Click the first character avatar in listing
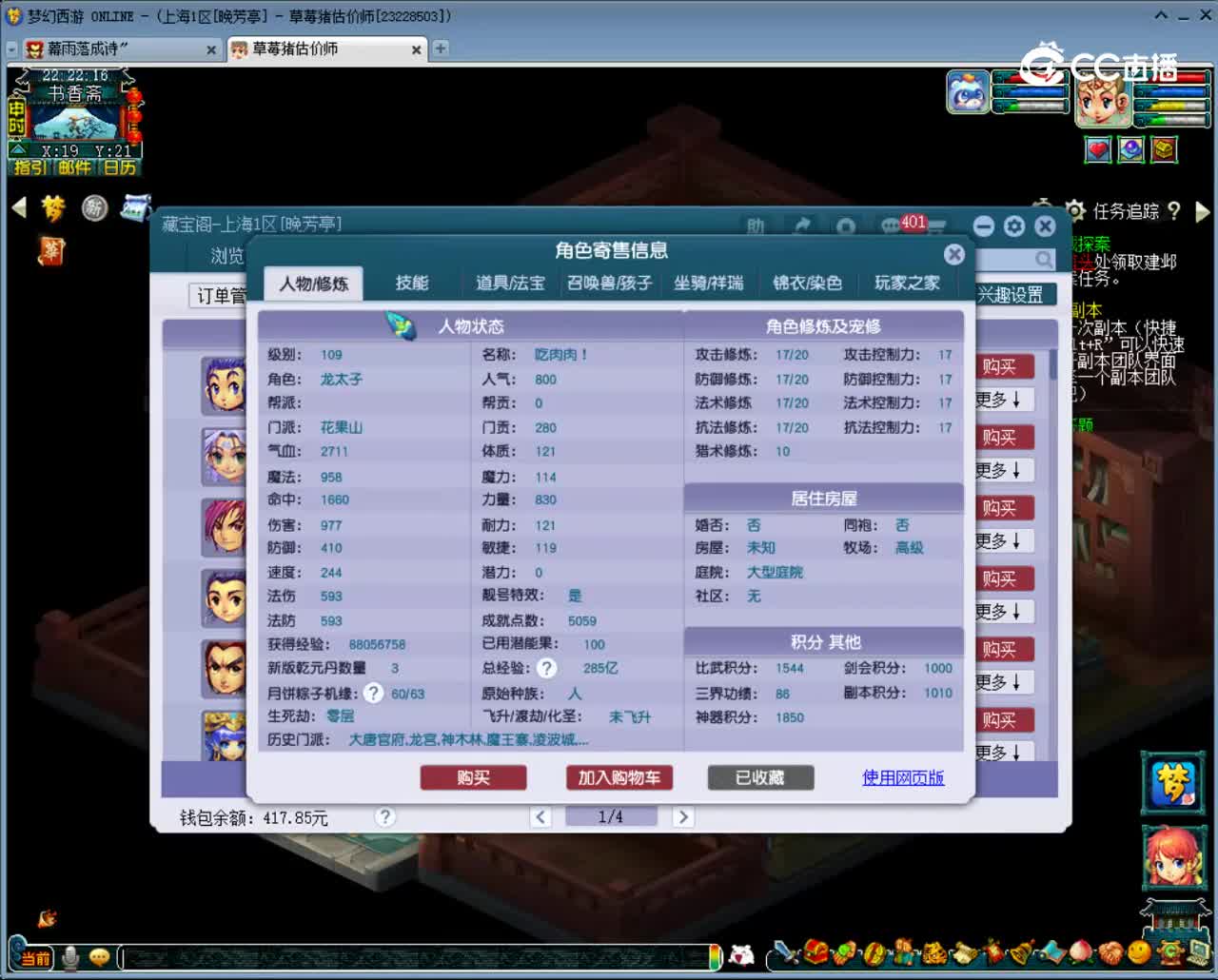 tap(225, 386)
